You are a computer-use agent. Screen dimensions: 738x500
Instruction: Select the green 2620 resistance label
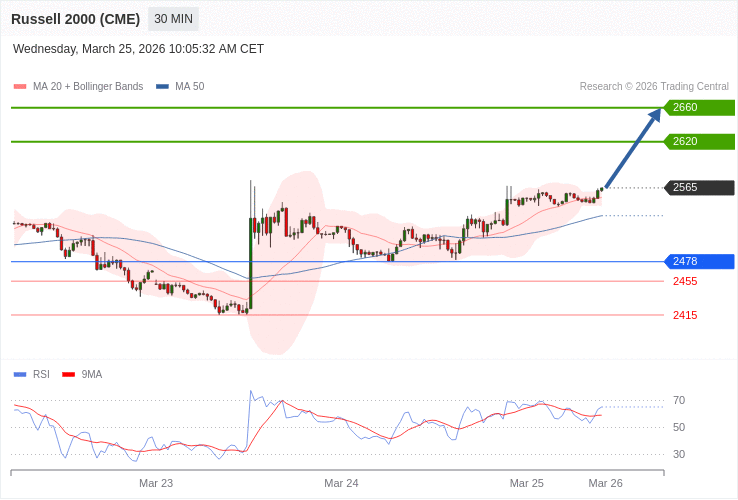(x=698, y=142)
